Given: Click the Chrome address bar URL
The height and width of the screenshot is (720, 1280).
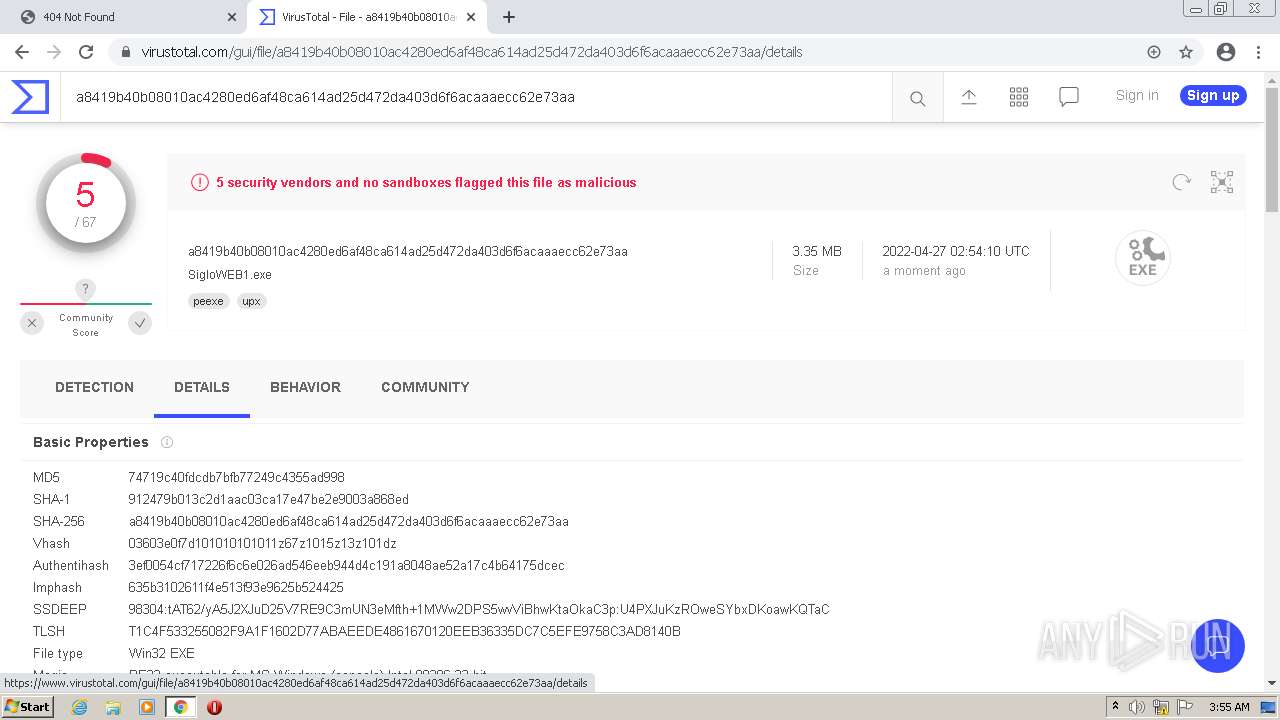Looking at the screenshot, I should point(472,52).
